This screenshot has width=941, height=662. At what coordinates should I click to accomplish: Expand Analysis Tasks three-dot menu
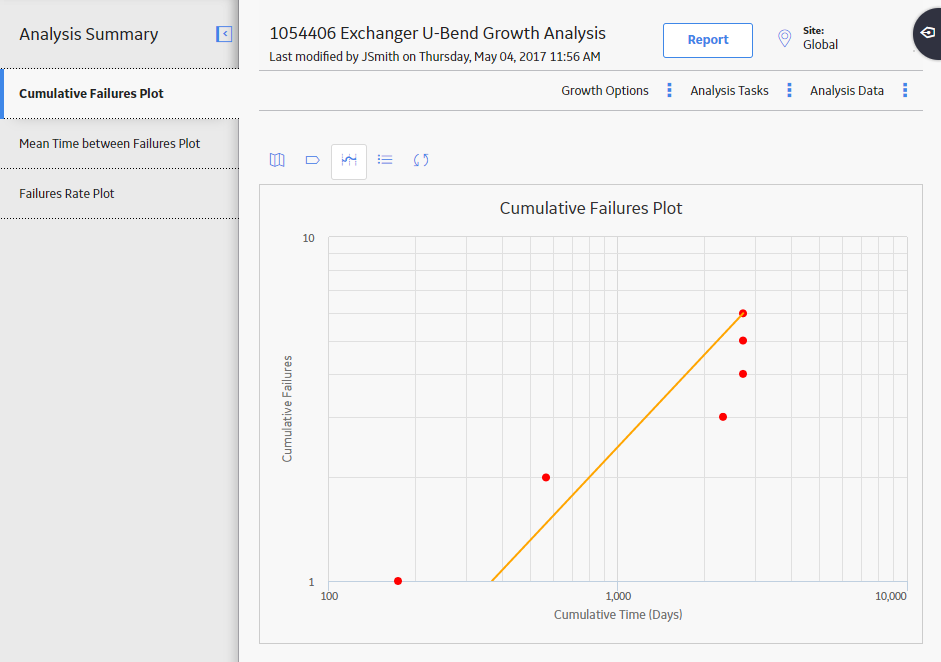[x=789, y=91]
